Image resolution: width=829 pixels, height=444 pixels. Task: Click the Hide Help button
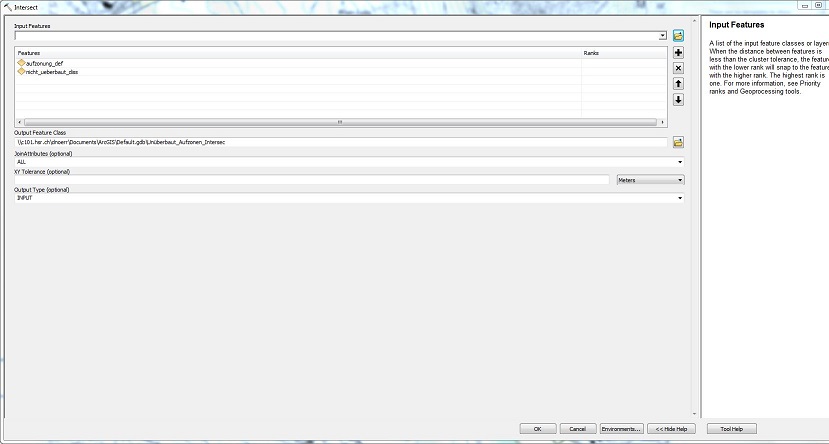point(672,429)
